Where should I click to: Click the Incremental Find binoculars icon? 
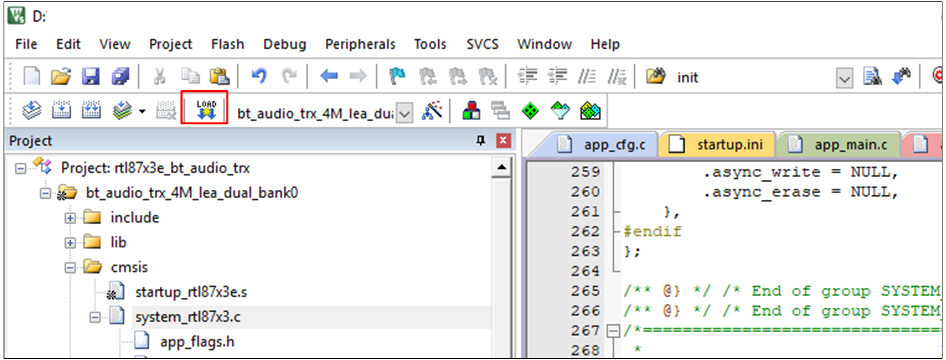(902, 77)
